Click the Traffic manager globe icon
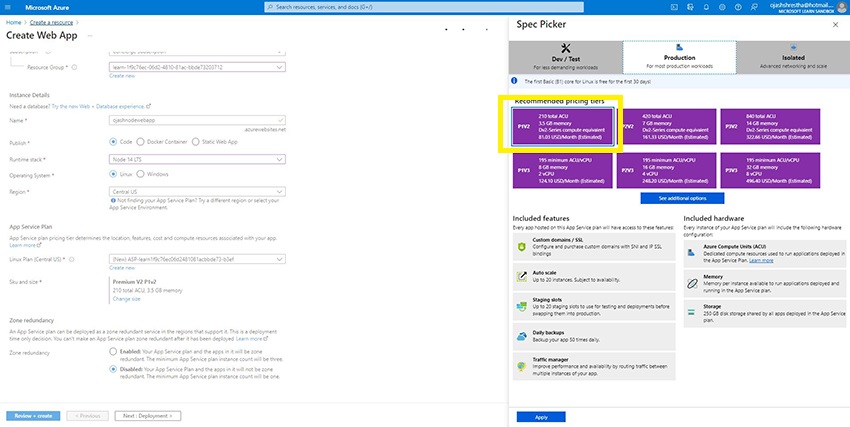The width and height of the screenshot is (850, 427). click(x=521, y=366)
